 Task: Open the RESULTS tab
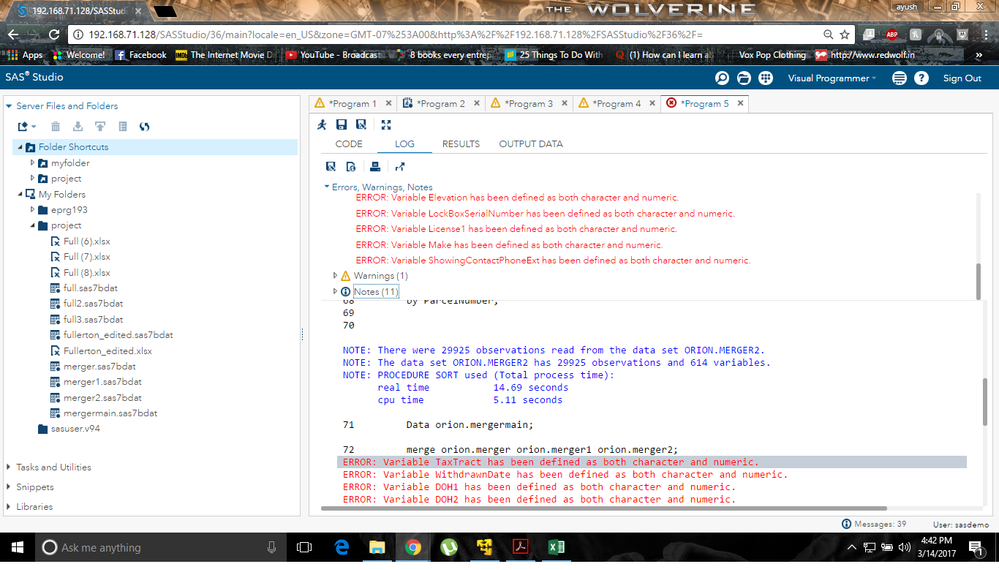pyautogui.click(x=461, y=144)
